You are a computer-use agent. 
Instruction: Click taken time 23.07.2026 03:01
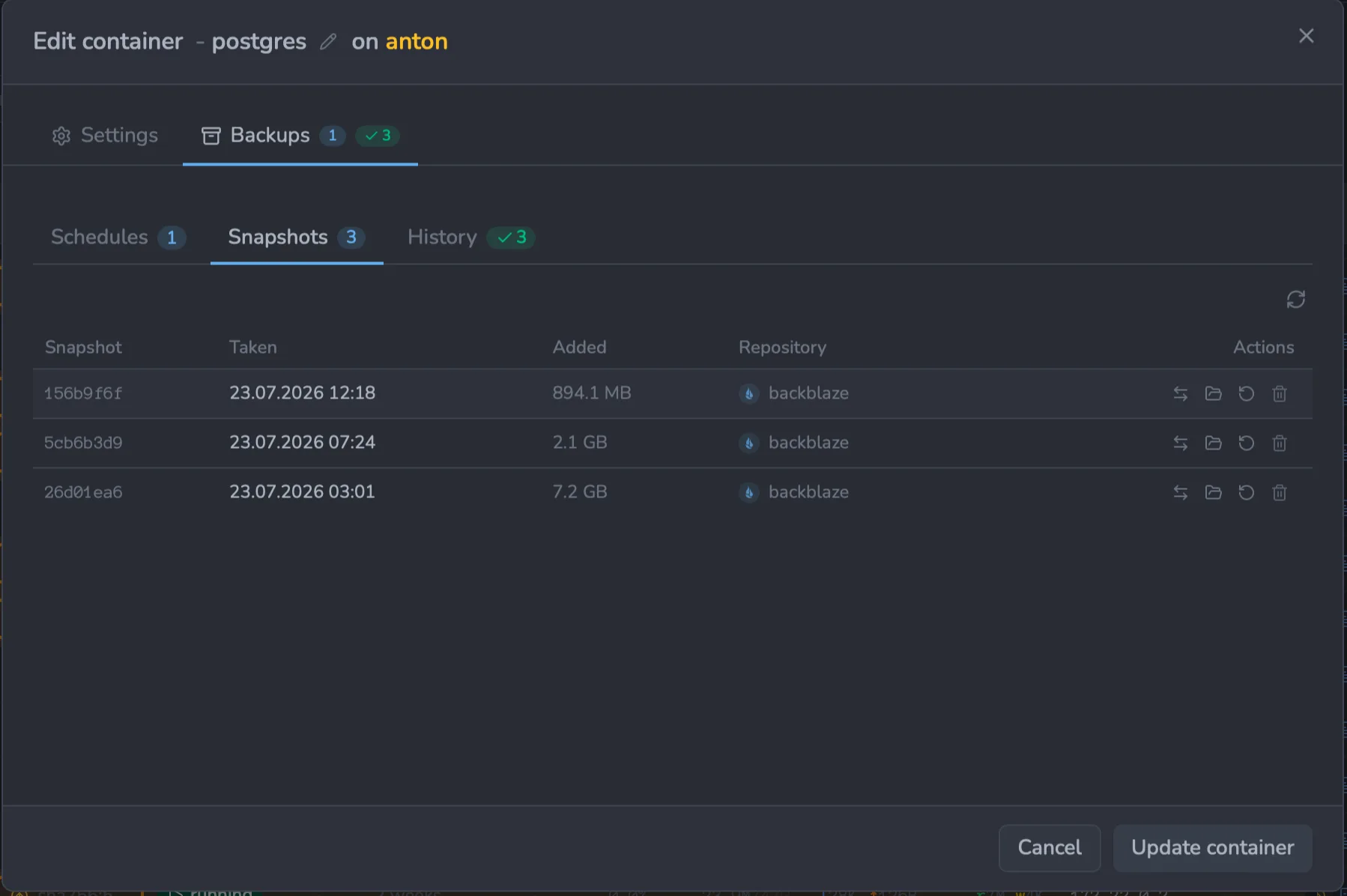pos(302,491)
